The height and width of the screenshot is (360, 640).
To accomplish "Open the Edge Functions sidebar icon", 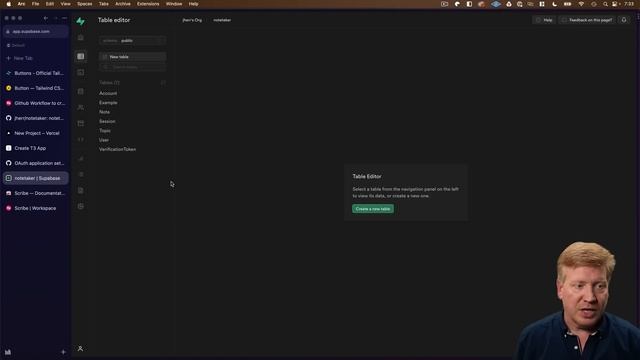I will pyautogui.click(x=81, y=140).
